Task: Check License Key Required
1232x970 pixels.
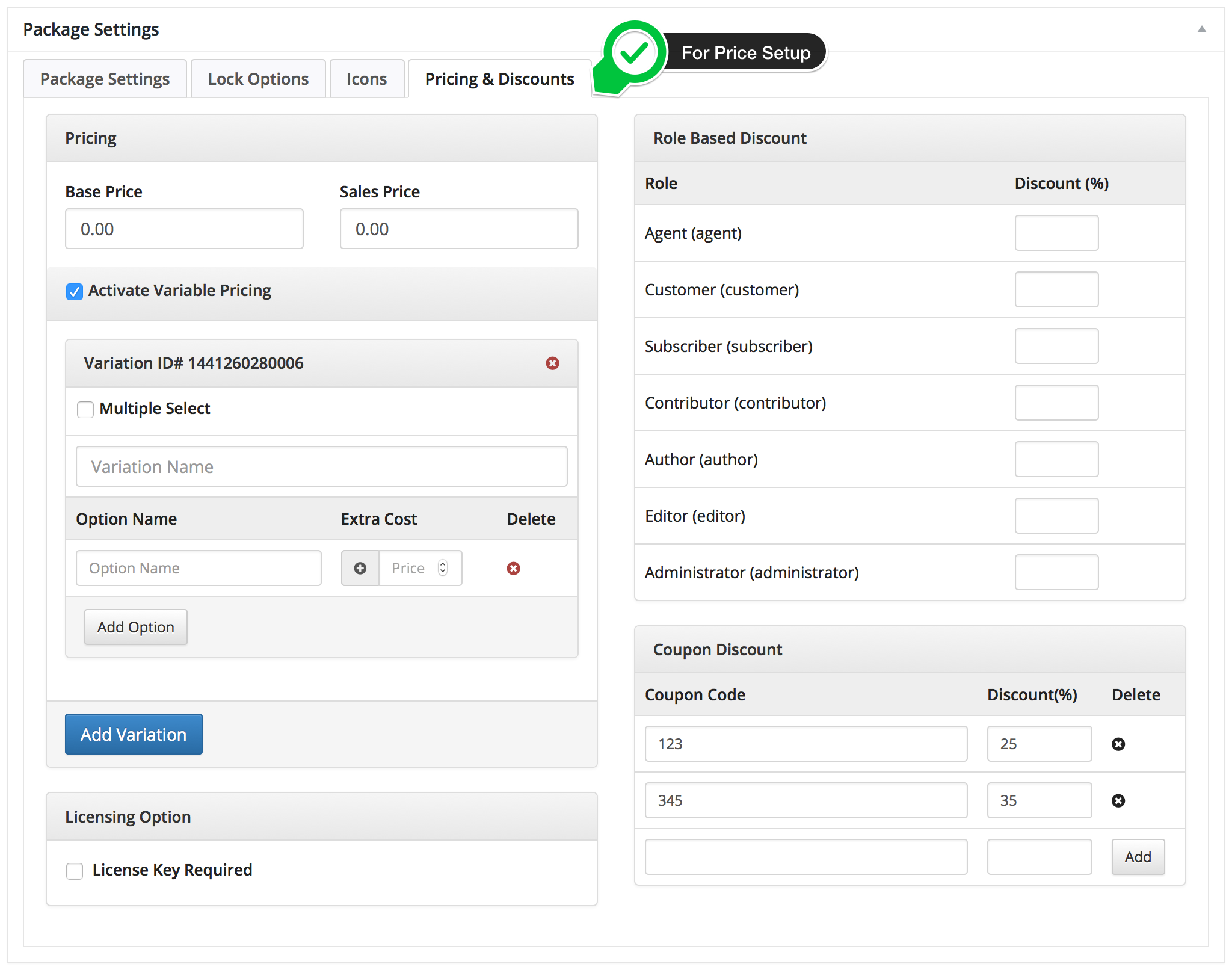Action: point(75,871)
